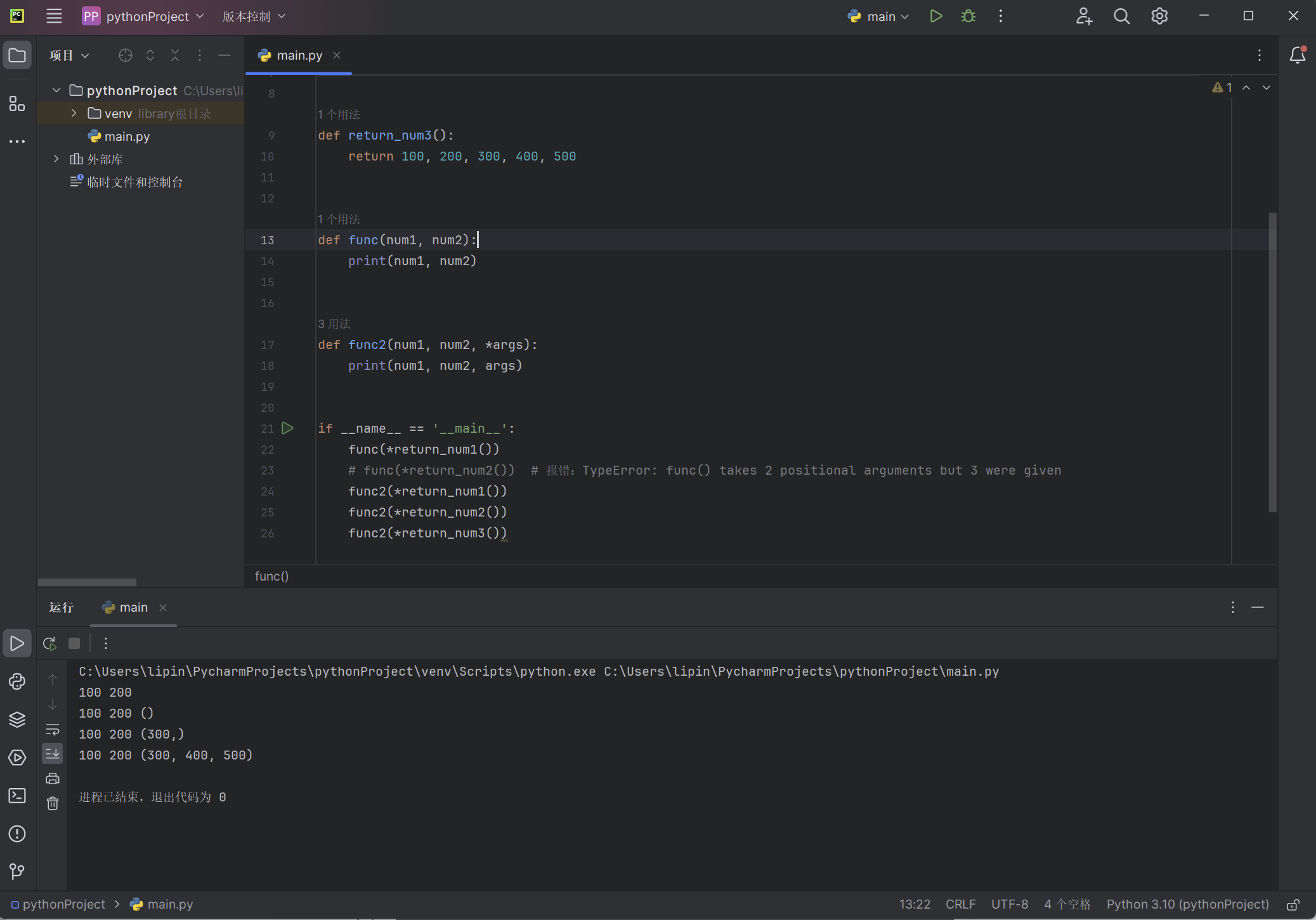Close the main run tab
This screenshot has height=920, width=1316.
[163, 608]
